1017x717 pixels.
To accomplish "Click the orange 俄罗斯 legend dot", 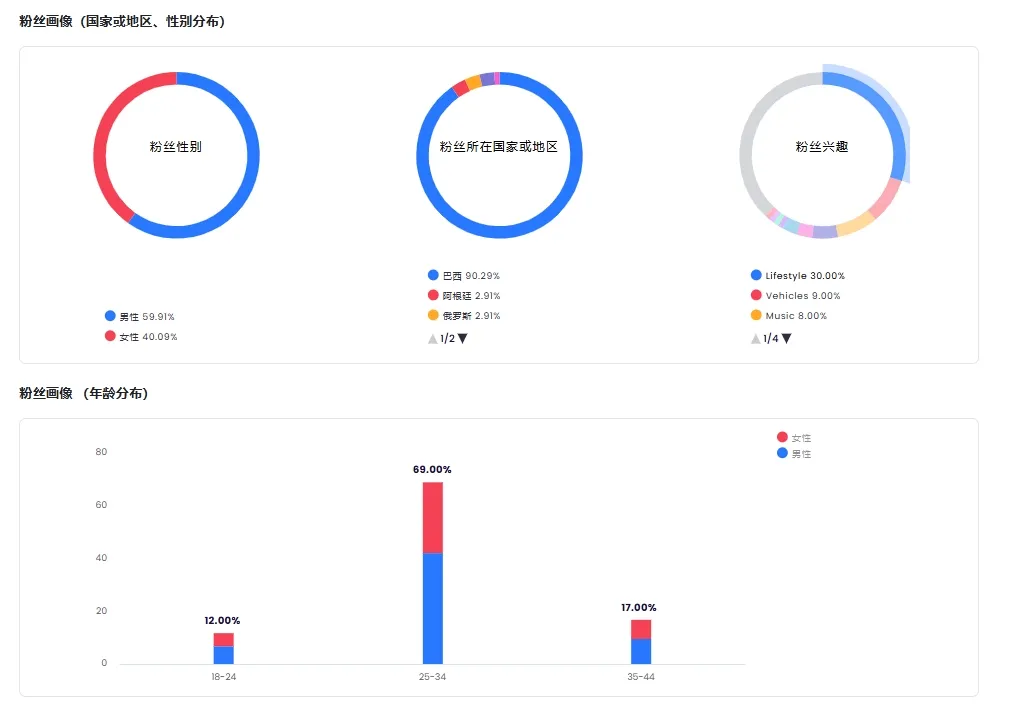I will [x=432, y=315].
